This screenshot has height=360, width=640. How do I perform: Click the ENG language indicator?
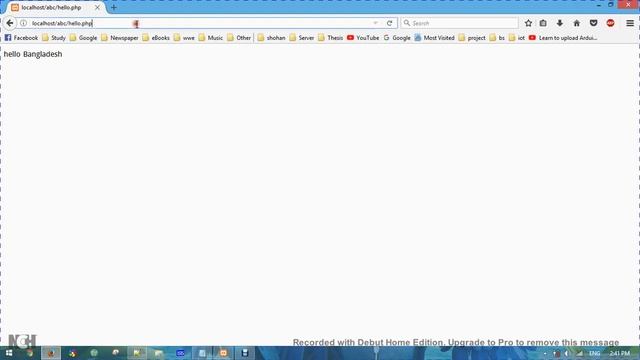pyautogui.click(x=595, y=353)
